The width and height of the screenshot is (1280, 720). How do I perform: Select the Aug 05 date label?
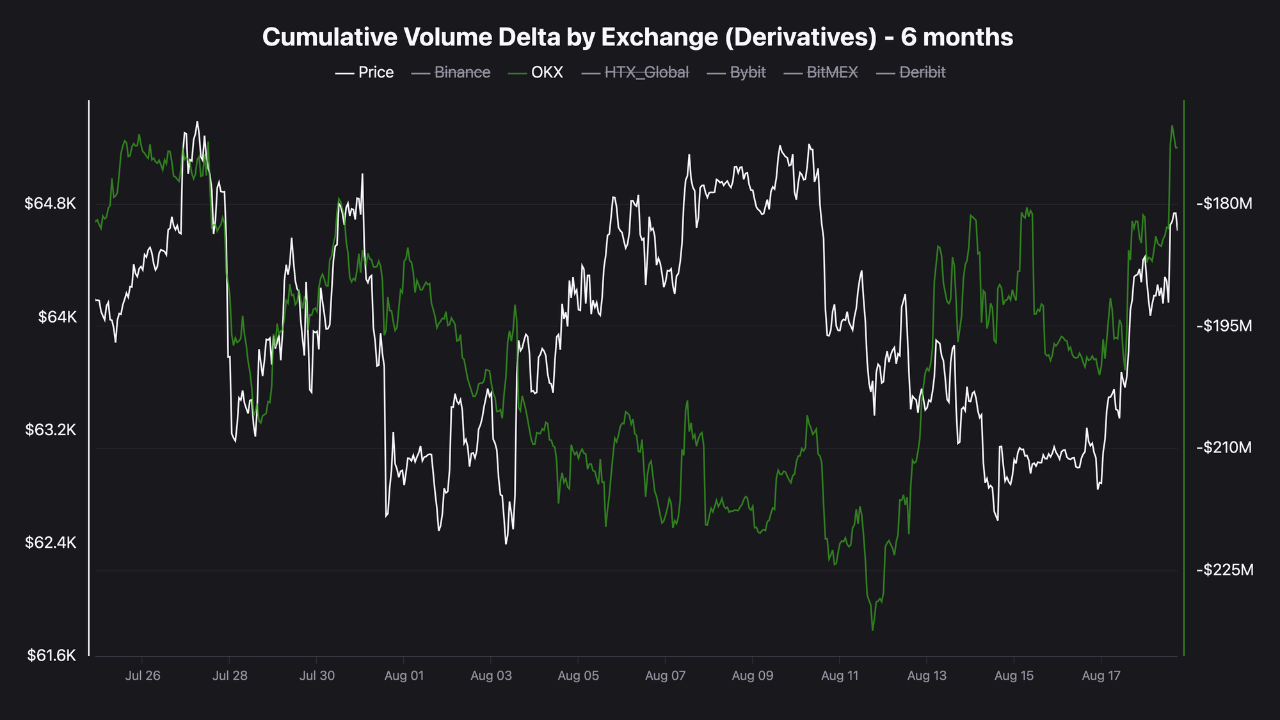click(578, 676)
